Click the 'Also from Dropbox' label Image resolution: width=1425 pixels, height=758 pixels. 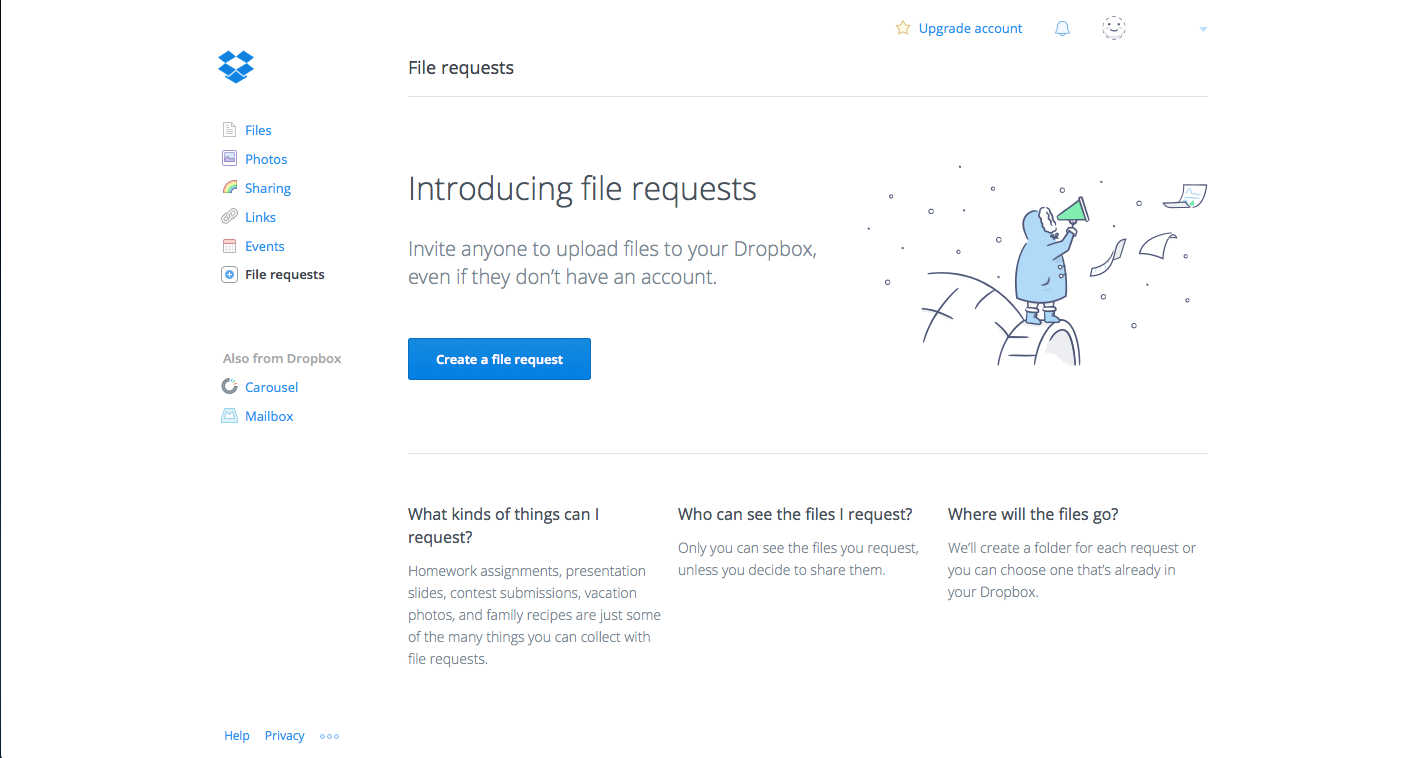282,358
